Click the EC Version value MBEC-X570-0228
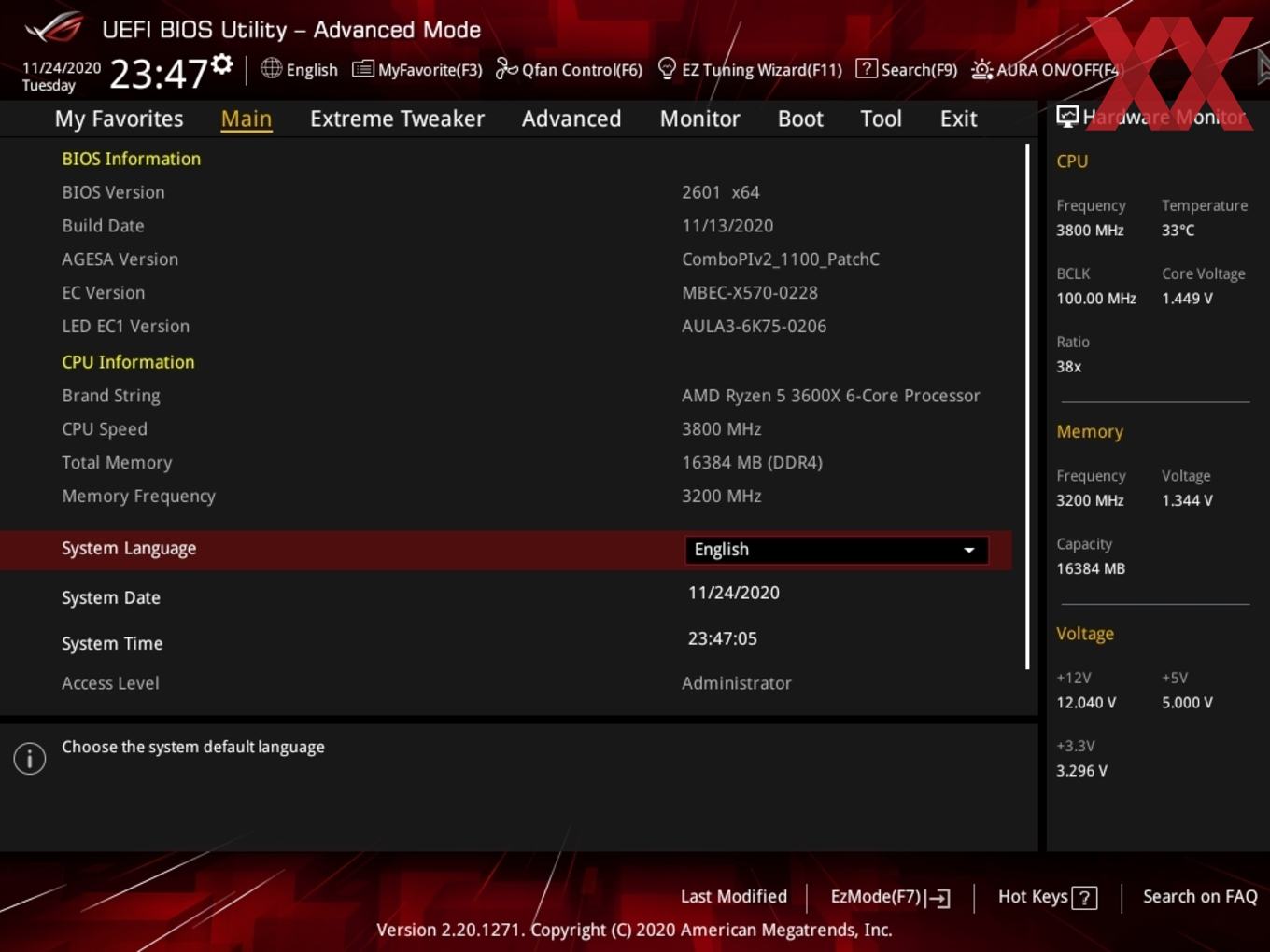1270x952 pixels. click(x=750, y=293)
